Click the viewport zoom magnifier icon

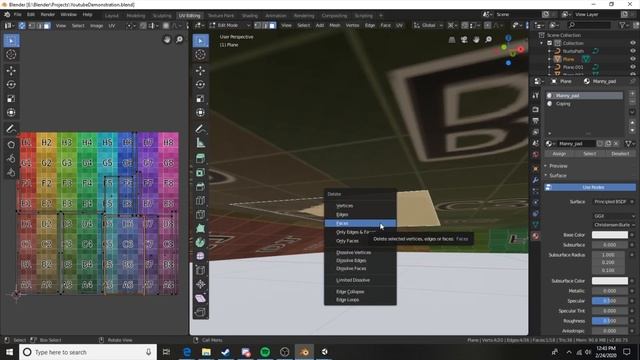[489, 40]
